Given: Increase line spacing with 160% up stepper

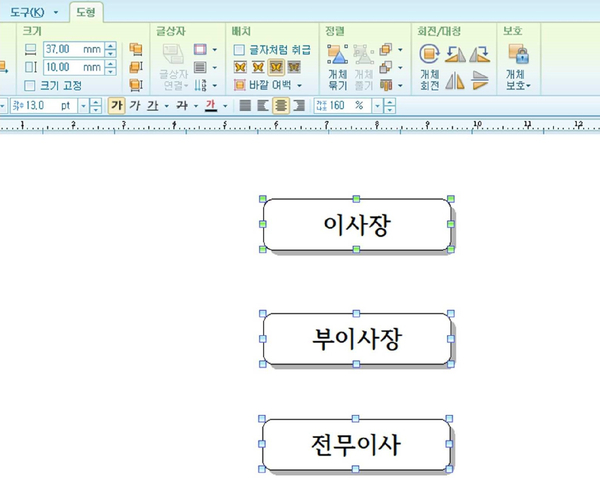Looking at the screenshot, I should tap(390, 102).
